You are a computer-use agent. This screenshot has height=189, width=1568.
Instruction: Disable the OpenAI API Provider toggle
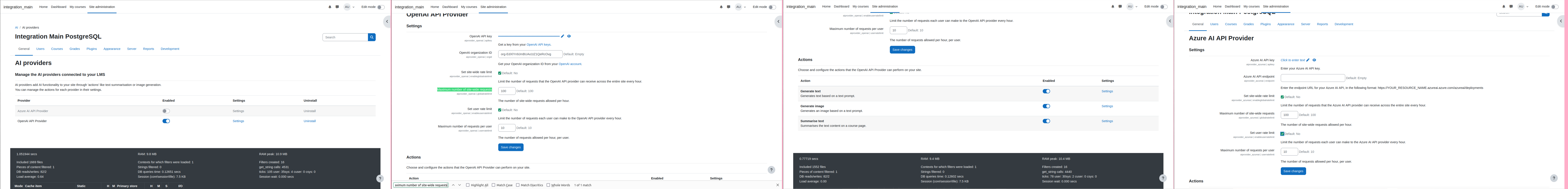pyautogui.click(x=166, y=121)
